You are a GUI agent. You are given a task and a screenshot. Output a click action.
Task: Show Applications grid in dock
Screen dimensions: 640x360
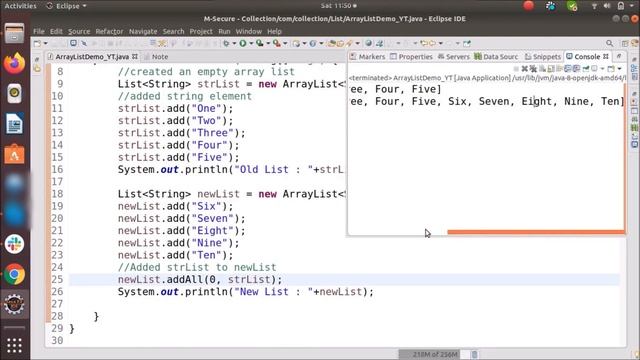14,345
